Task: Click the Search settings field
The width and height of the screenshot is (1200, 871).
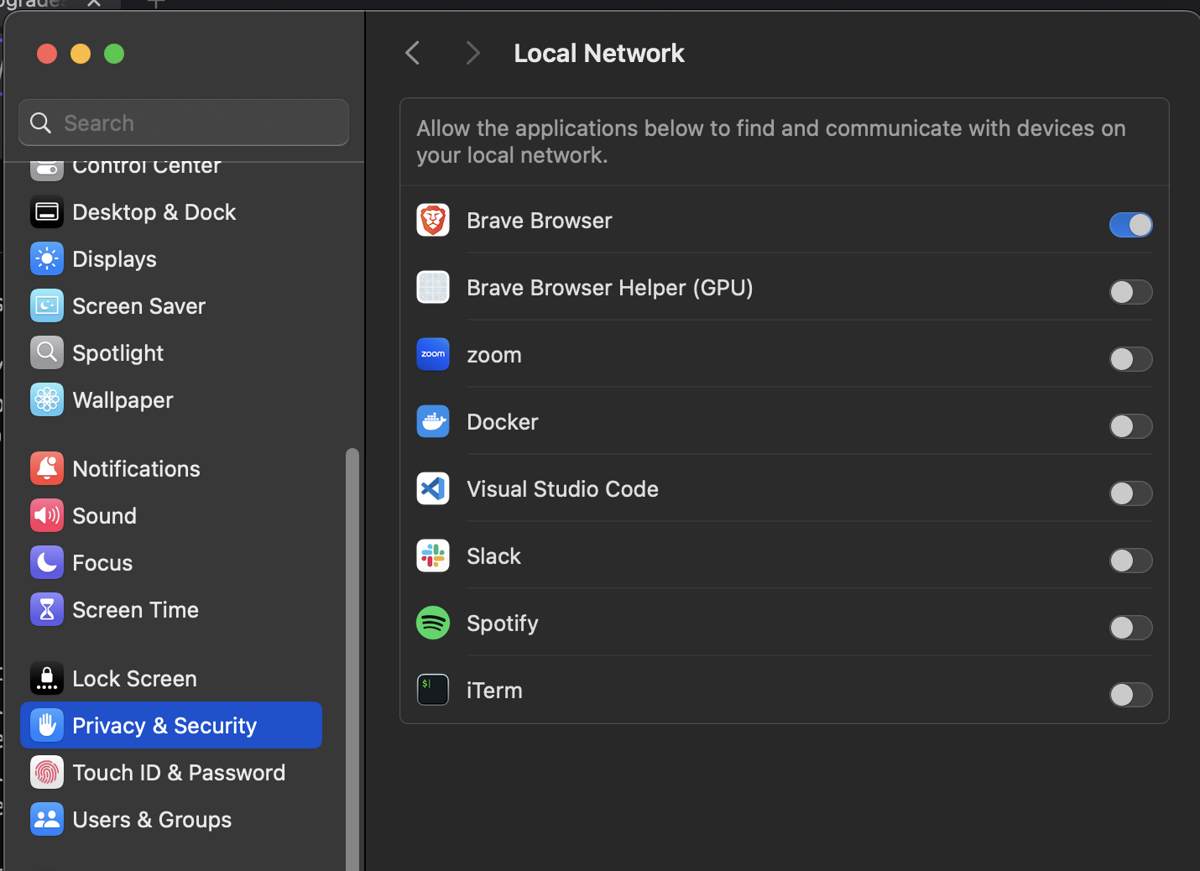Action: coord(184,123)
